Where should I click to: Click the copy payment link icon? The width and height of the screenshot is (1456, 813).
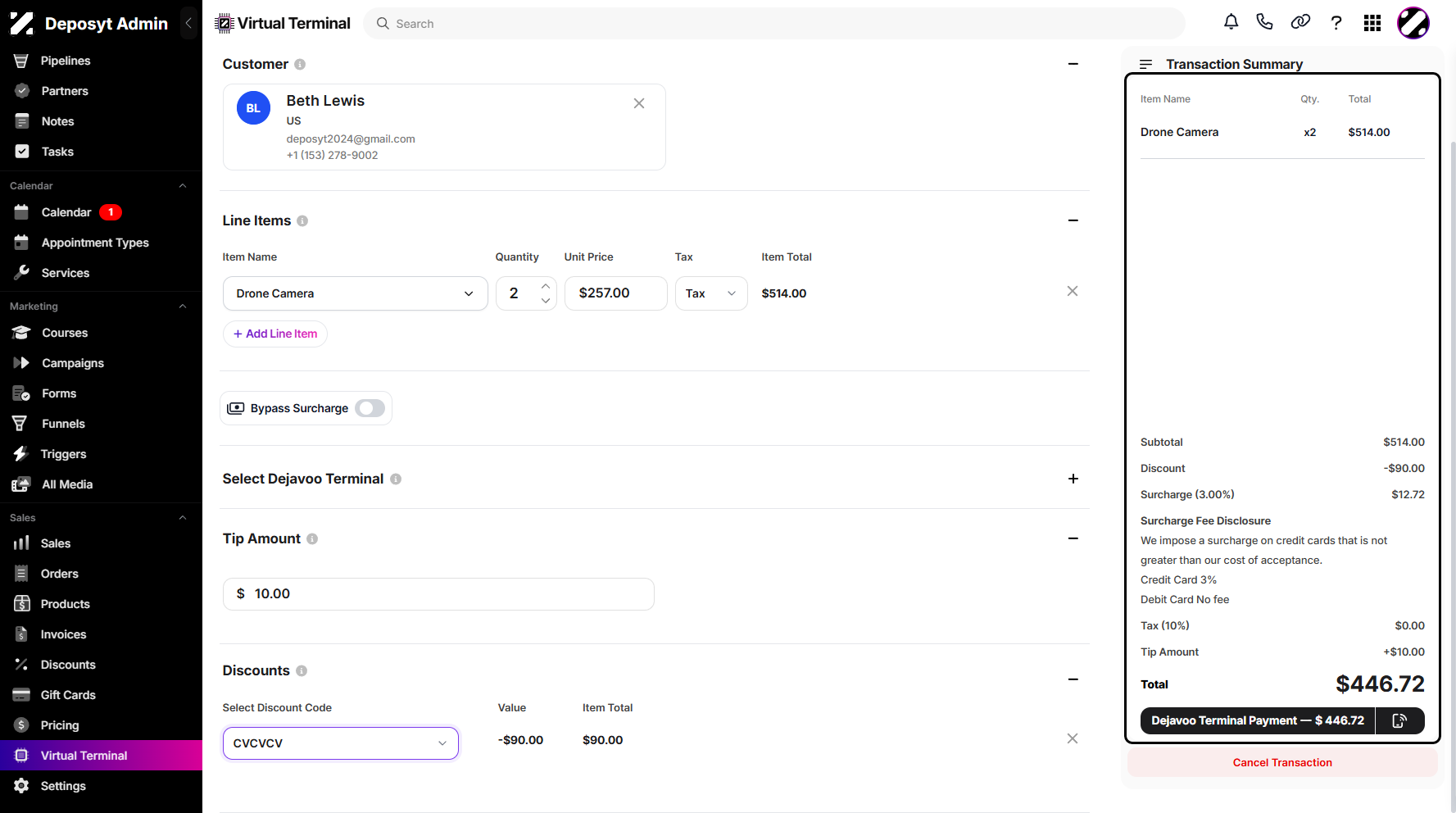tap(1399, 720)
